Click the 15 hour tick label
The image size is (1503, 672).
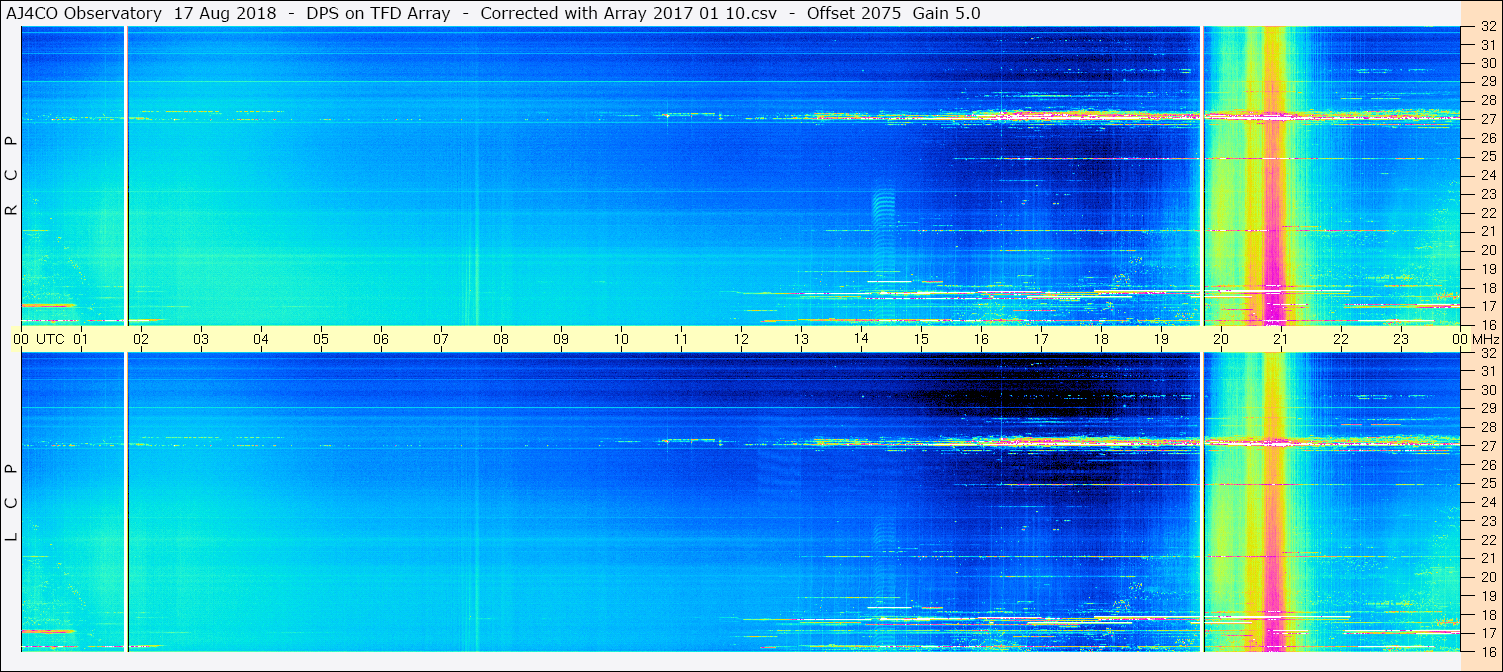[x=921, y=339]
